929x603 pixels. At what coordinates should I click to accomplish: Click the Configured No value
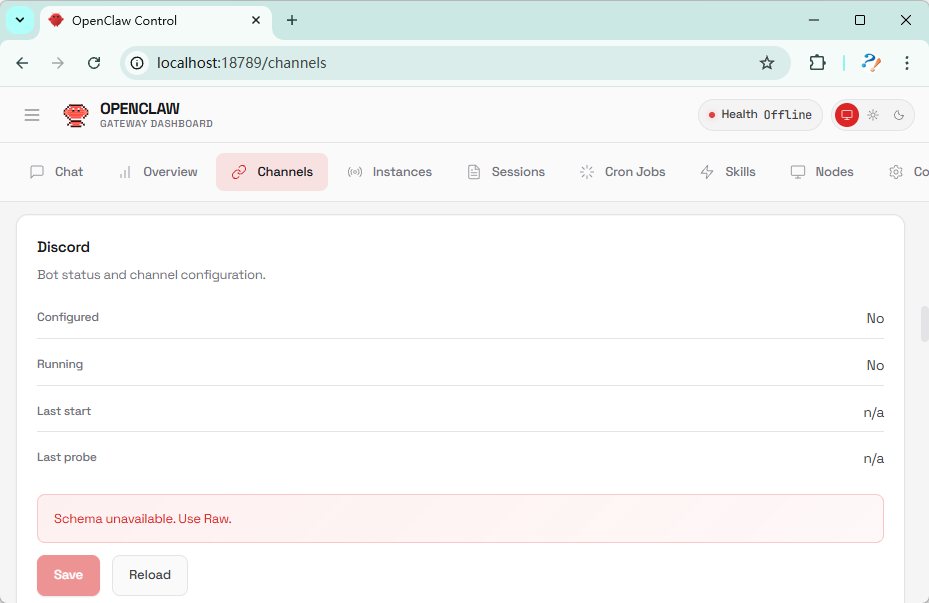point(875,318)
